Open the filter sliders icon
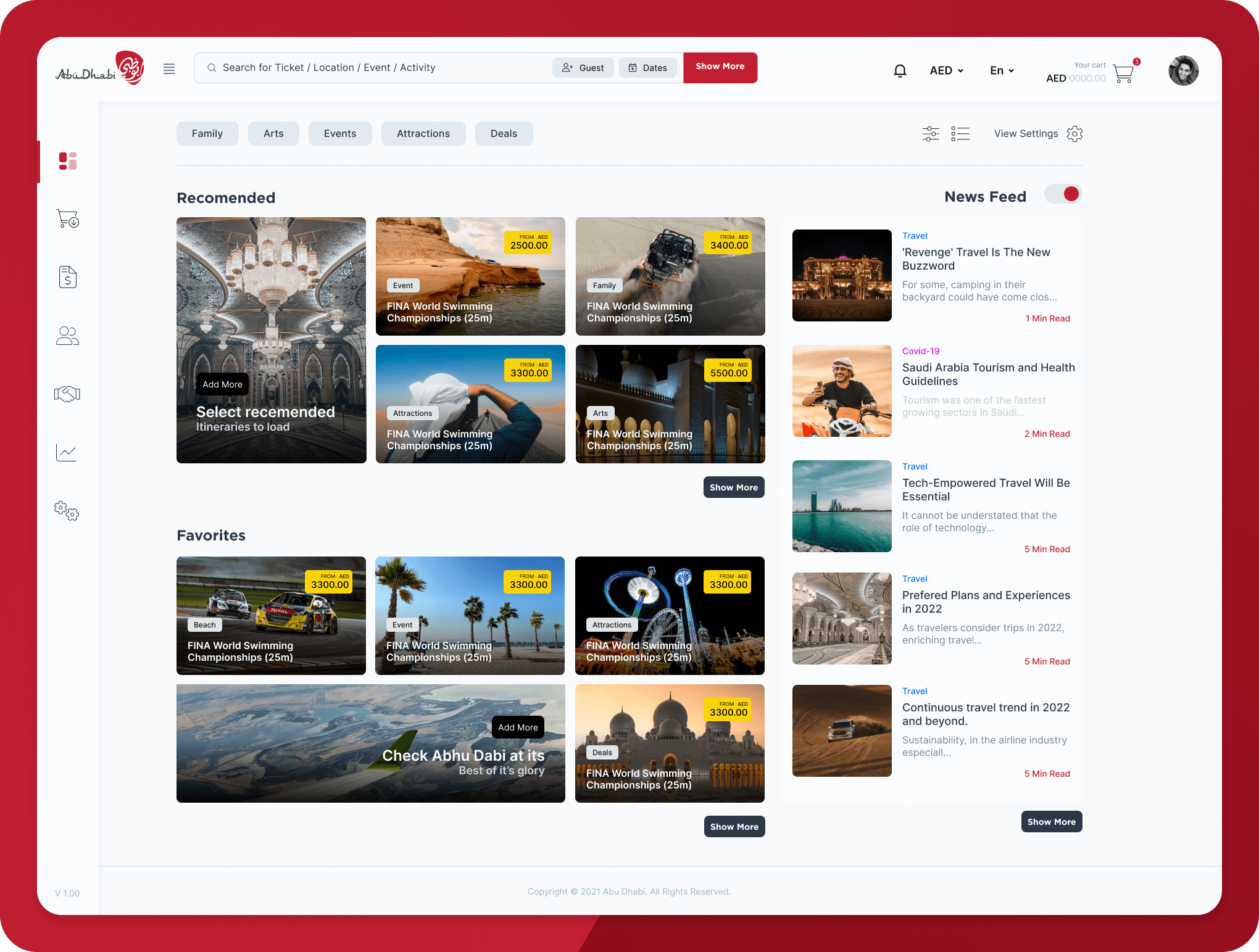This screenshot has width=1259, height=952. point(931,134)
